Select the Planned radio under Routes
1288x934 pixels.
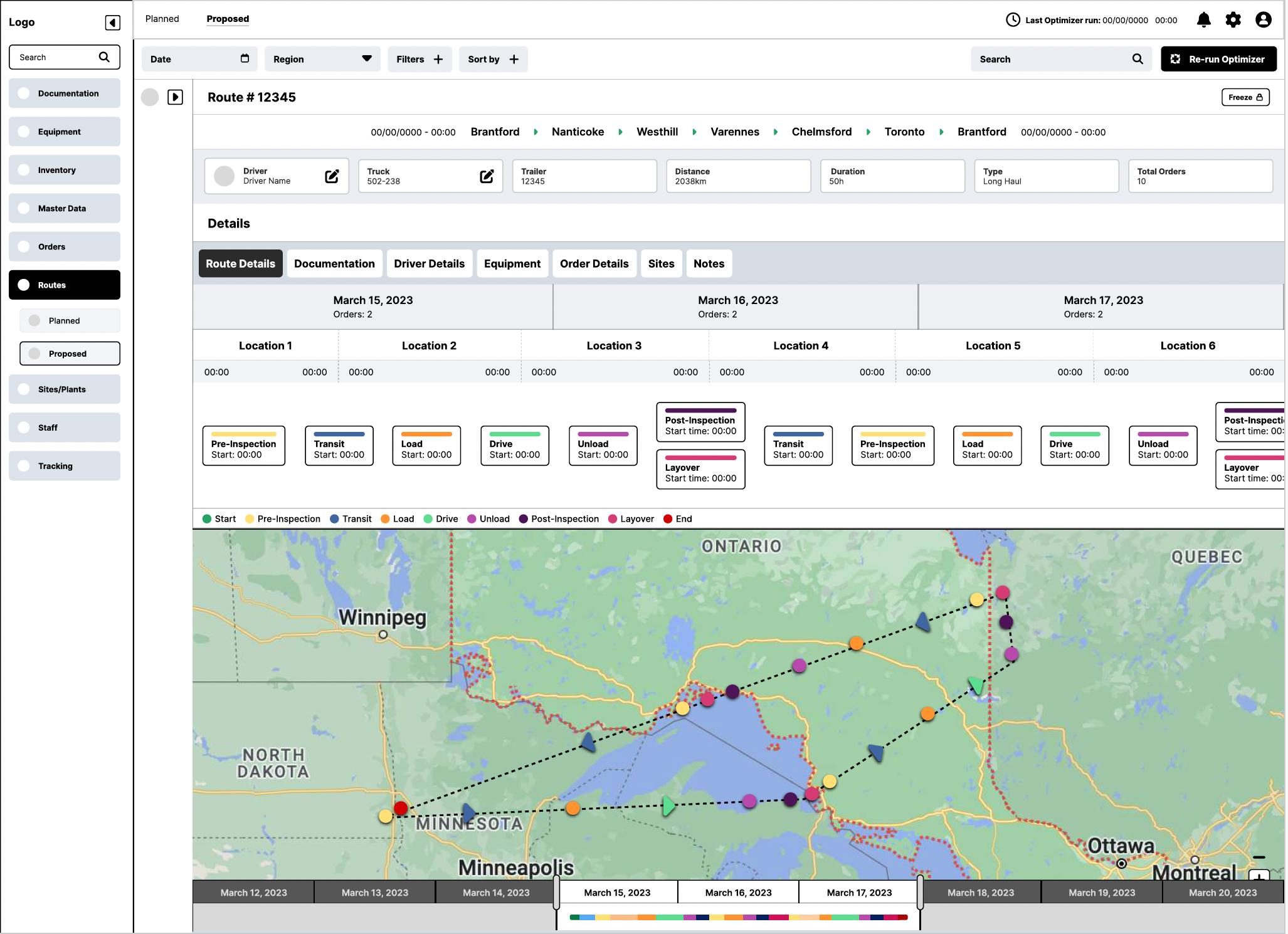click(x=34, y=320)
